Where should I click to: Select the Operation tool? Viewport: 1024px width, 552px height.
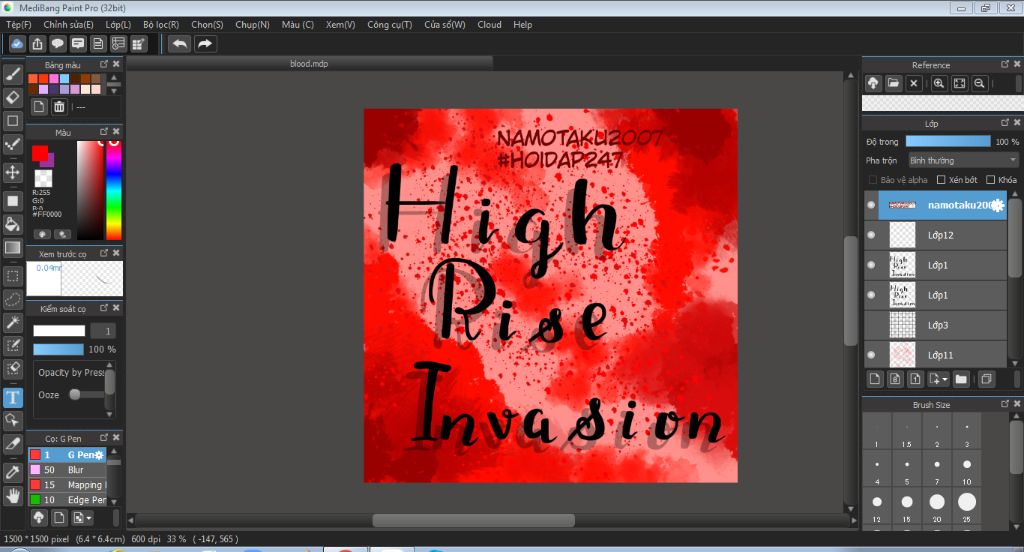(12, 420)
